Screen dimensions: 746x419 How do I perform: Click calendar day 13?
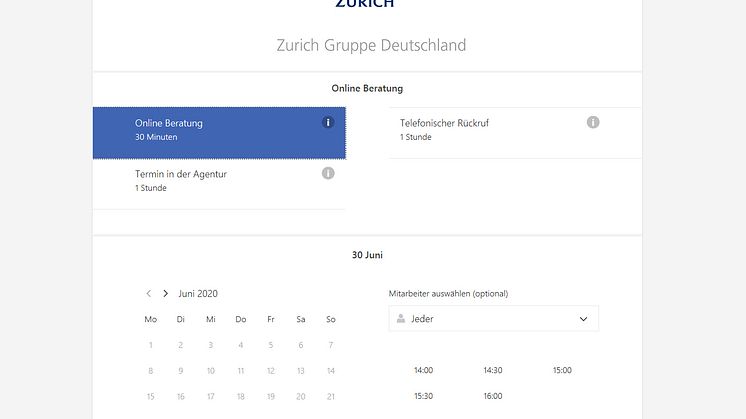[x=301, y=370]
